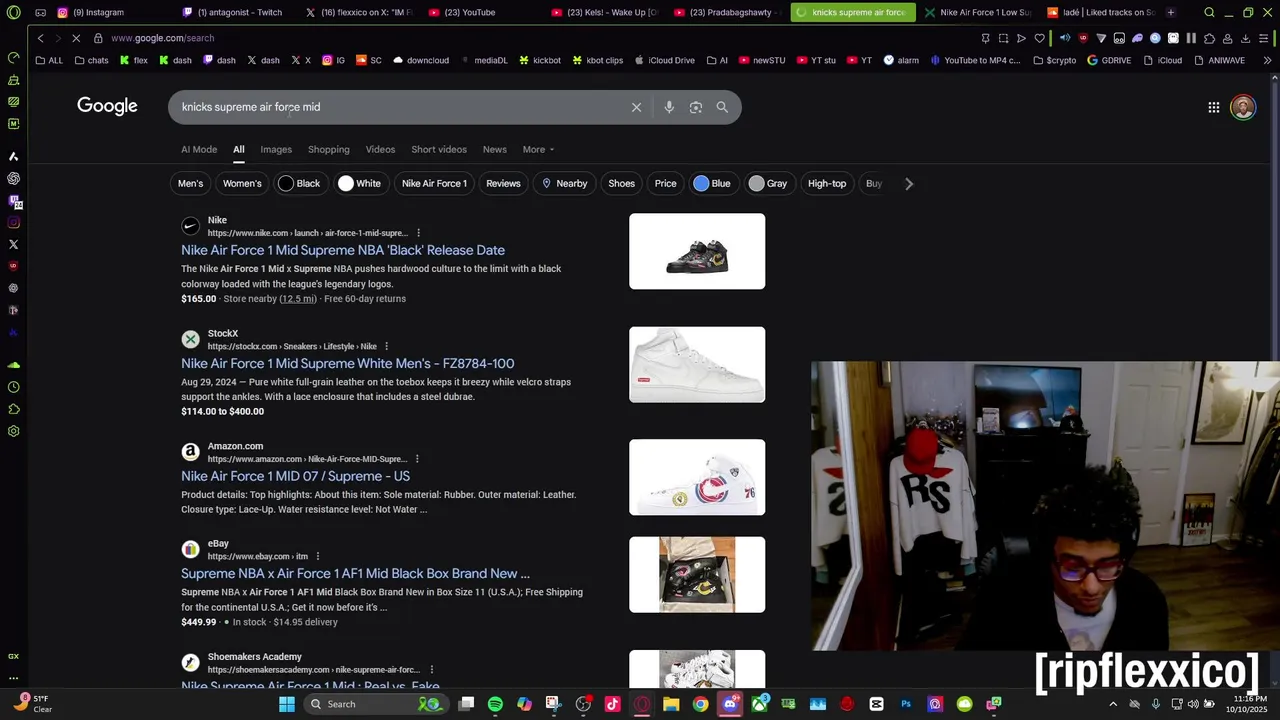Viewport: 1280px width, 720px height.
Task: Open the StockX result options menu
Action: [x=386, y=346]
